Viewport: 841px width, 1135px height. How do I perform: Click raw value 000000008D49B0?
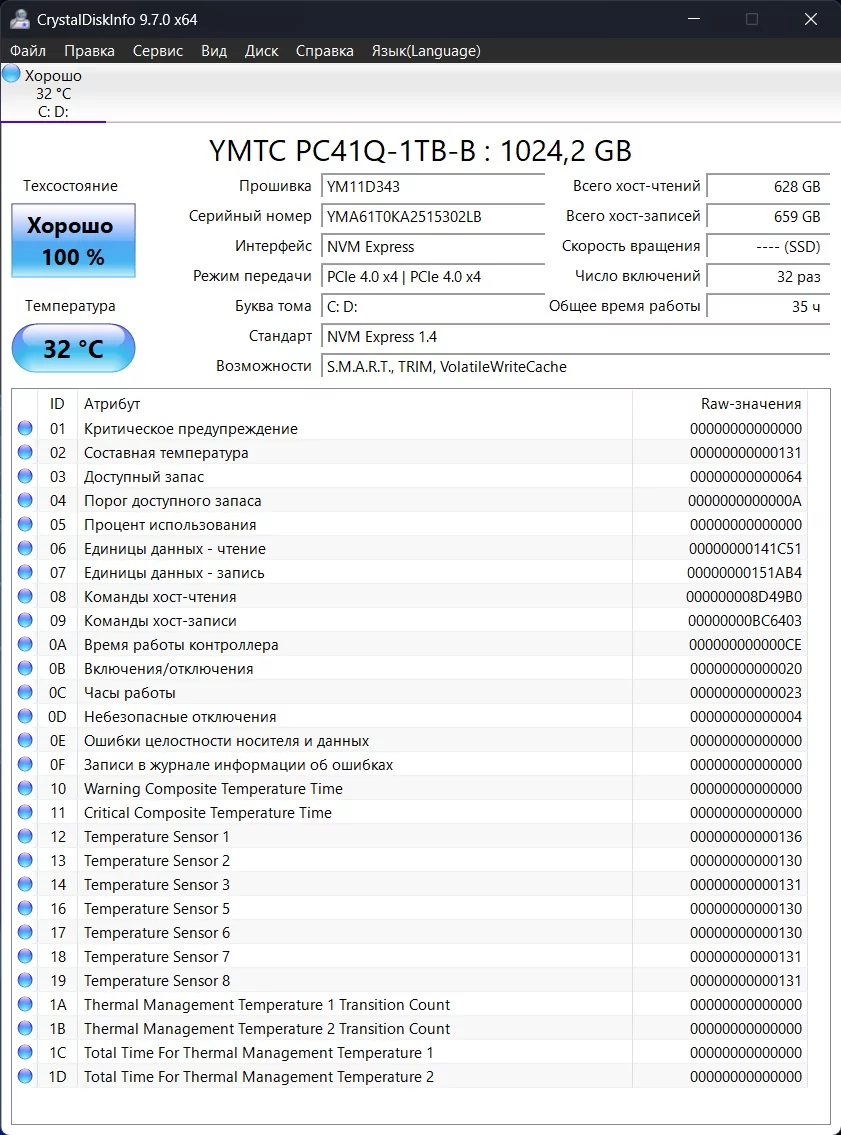click(744, 596)
